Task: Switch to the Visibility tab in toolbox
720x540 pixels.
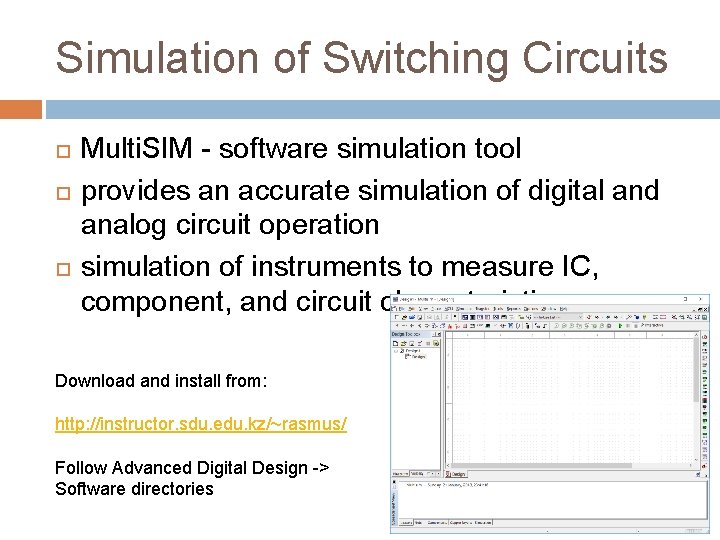Action: tap(417, 474)
